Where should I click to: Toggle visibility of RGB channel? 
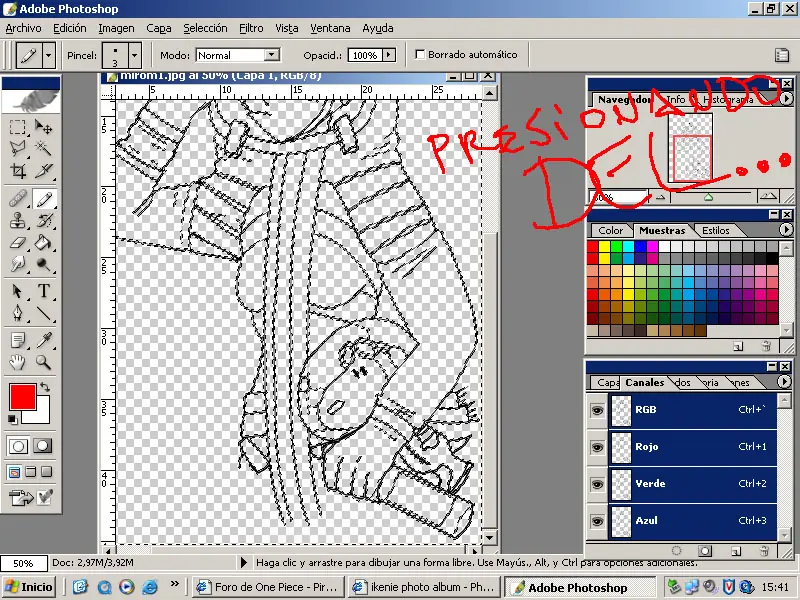pyautogui.click(x=597, y=410)
